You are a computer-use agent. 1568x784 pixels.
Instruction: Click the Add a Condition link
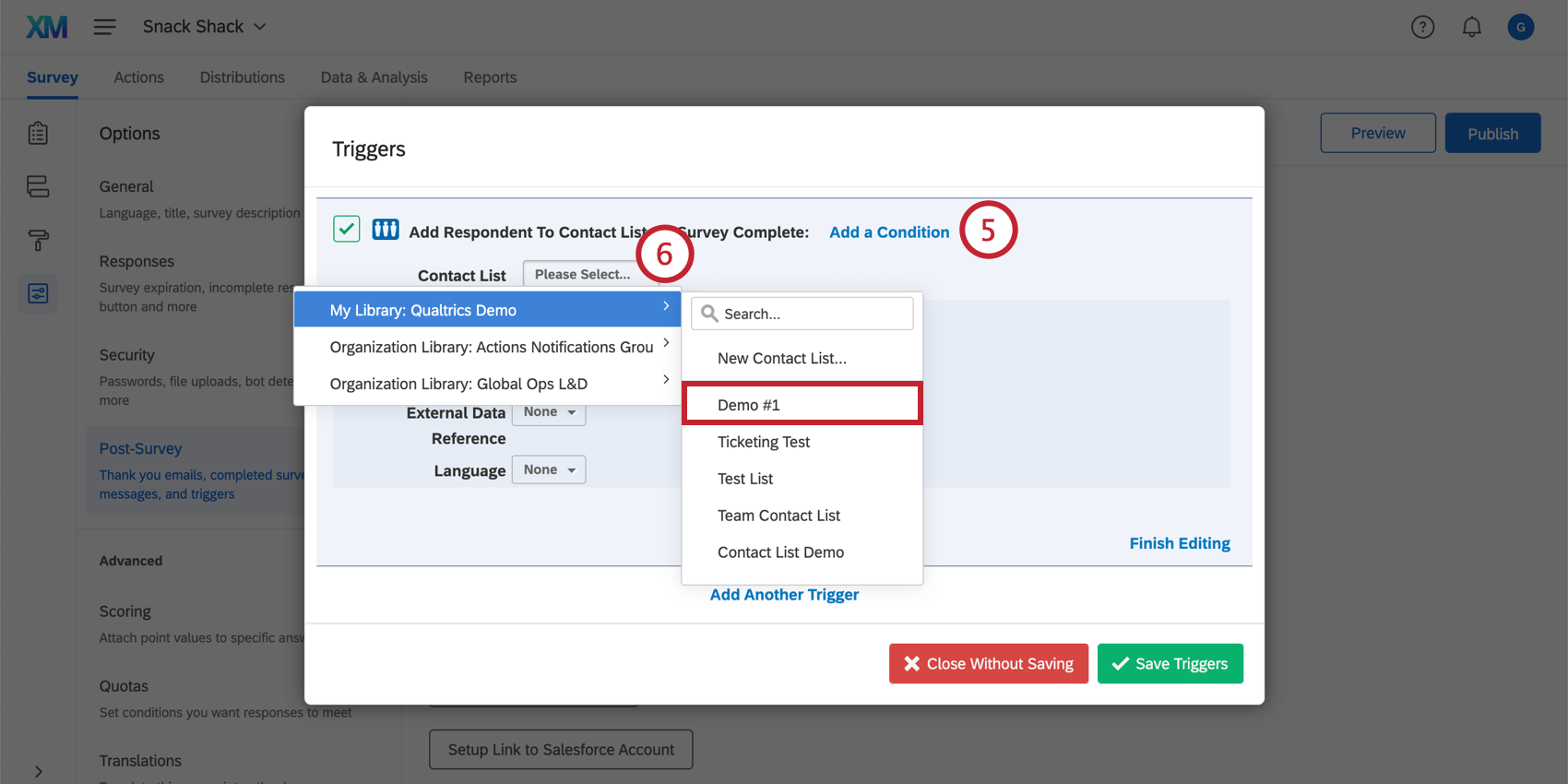pyautogui.click(x=889, y=232)
